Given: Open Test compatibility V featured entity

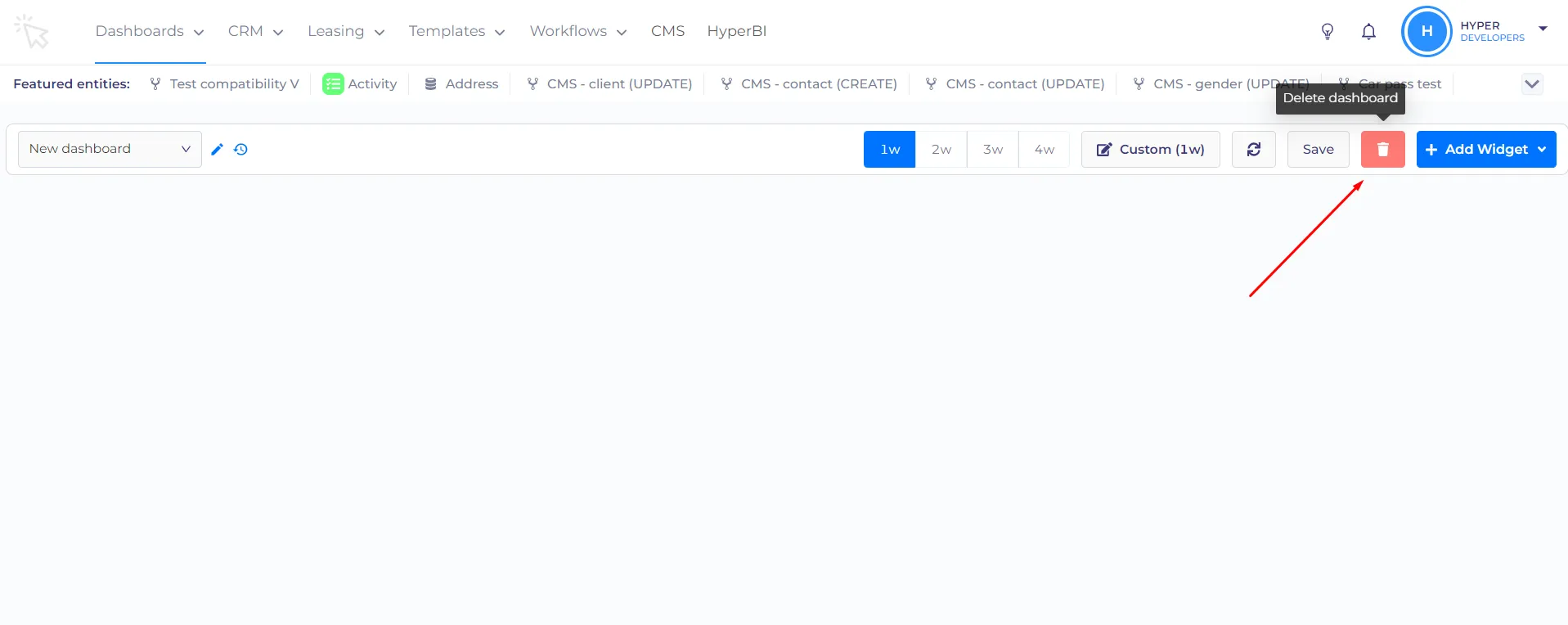Looking at the screenshot, I should [x=225, y=84].
